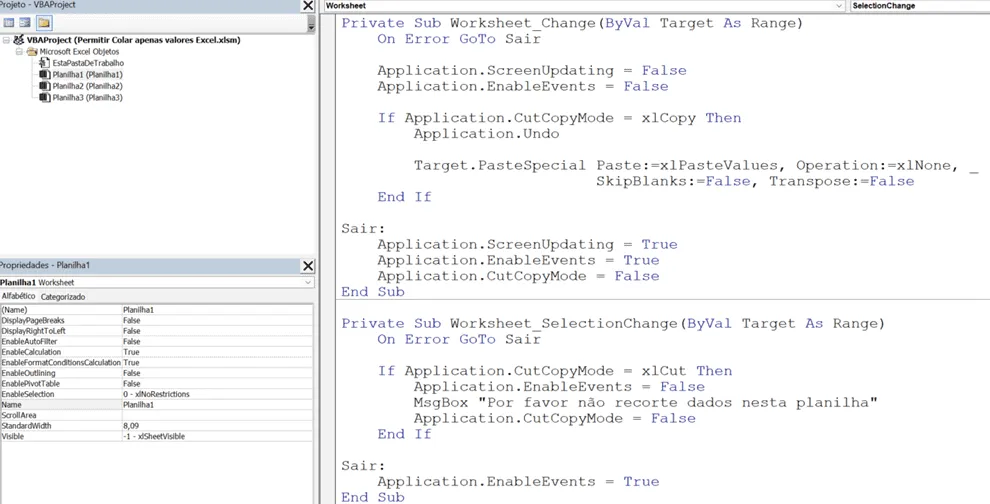Click the EnableOutlining property row

point(156,373)
